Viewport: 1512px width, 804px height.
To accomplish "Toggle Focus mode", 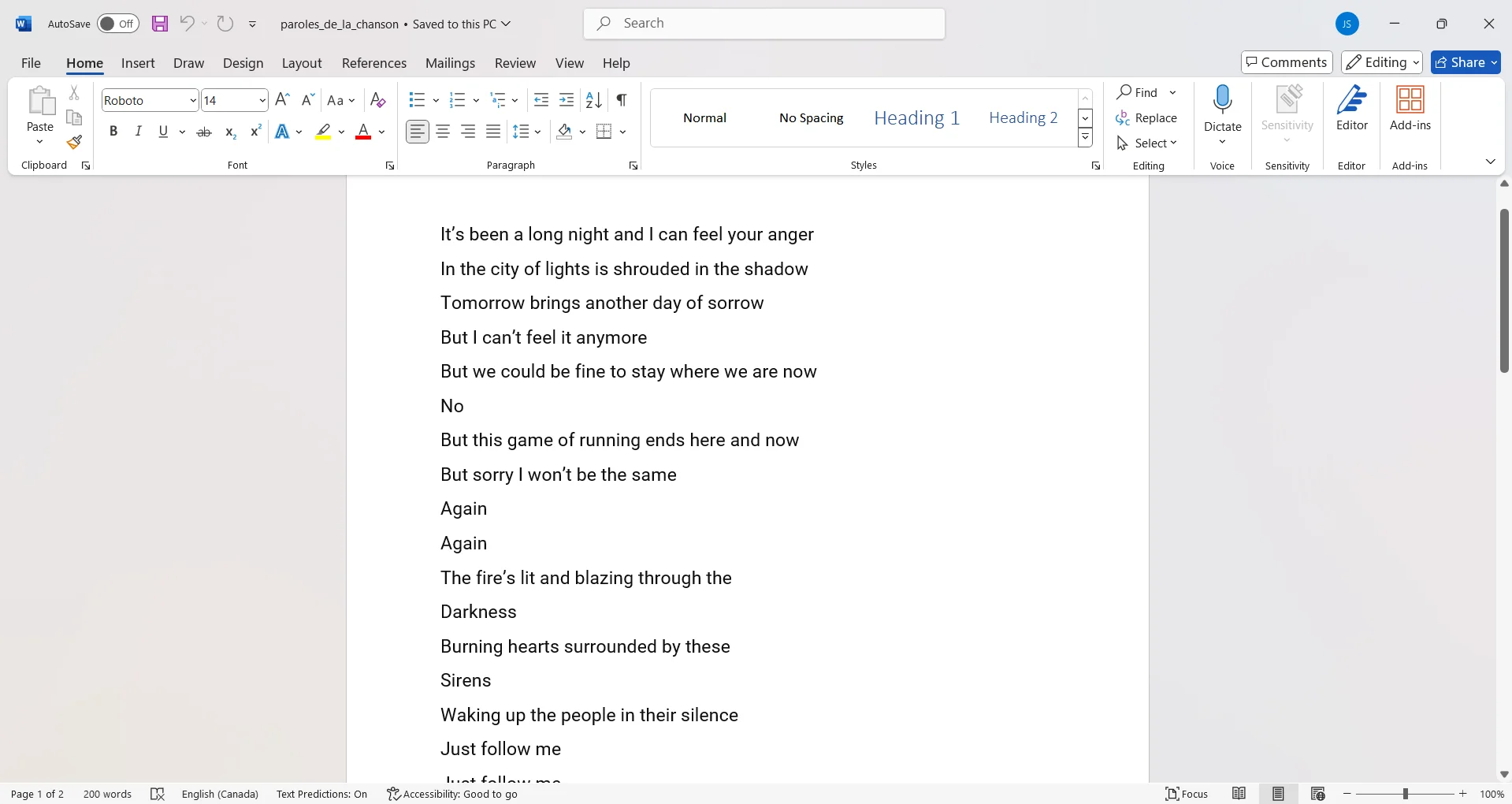I will point(1187,794).
